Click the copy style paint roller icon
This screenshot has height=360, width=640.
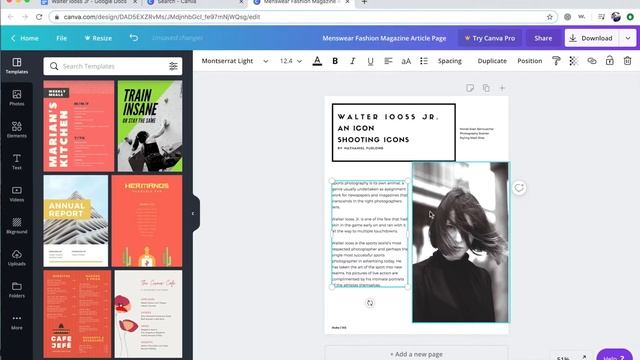(x=556, y=61)
